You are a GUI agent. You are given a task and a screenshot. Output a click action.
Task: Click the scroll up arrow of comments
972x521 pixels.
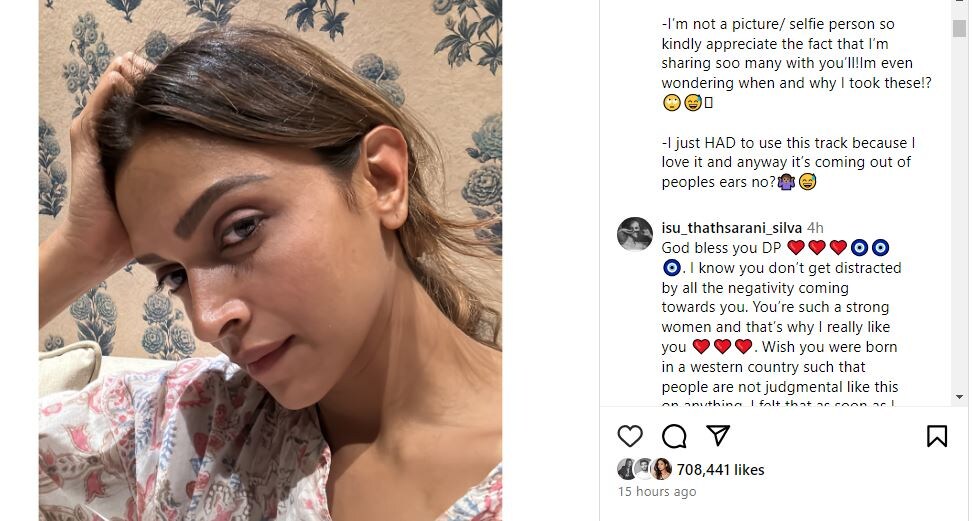coord(959,6)
